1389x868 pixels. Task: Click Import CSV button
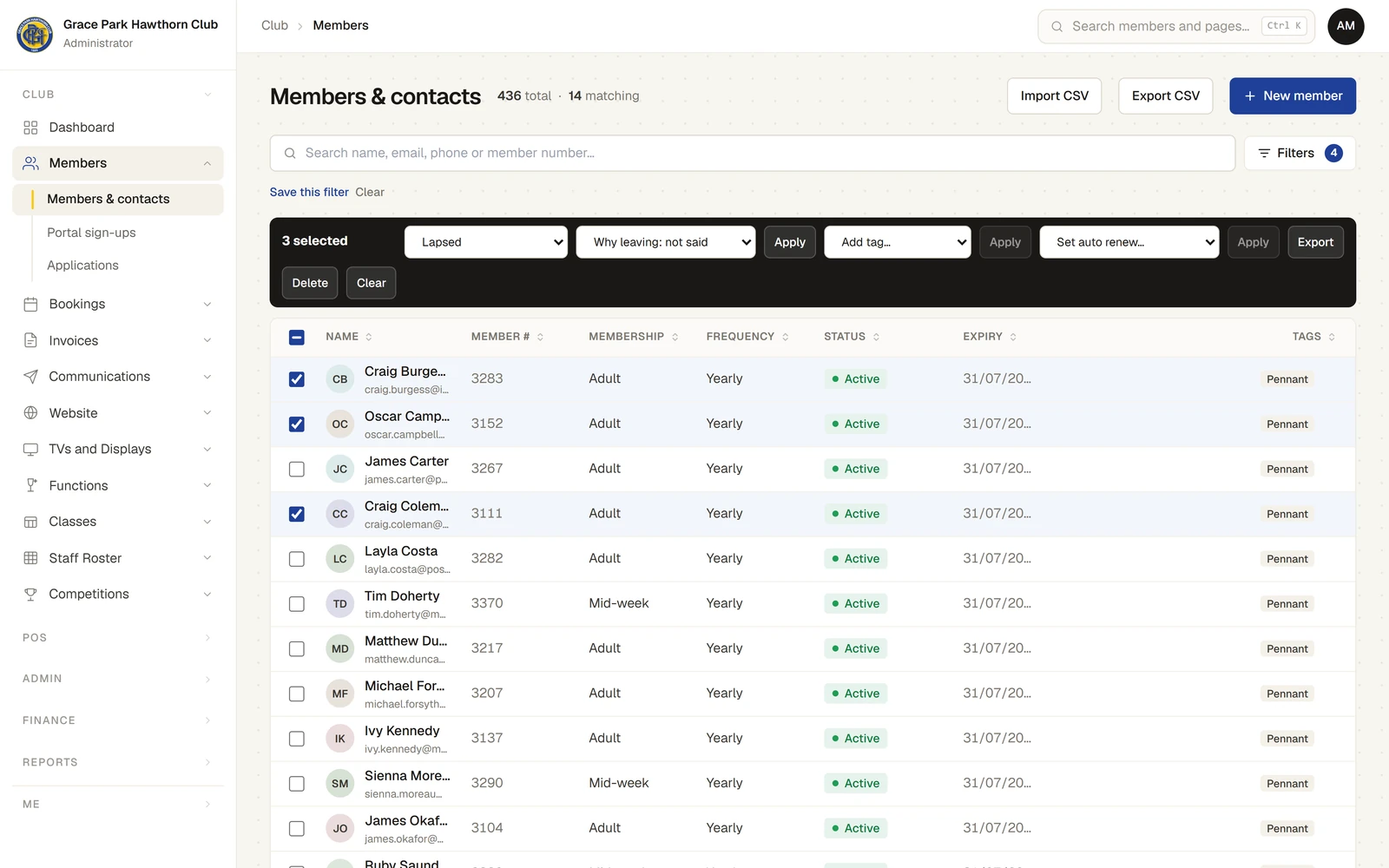[x=1054, y=95]
